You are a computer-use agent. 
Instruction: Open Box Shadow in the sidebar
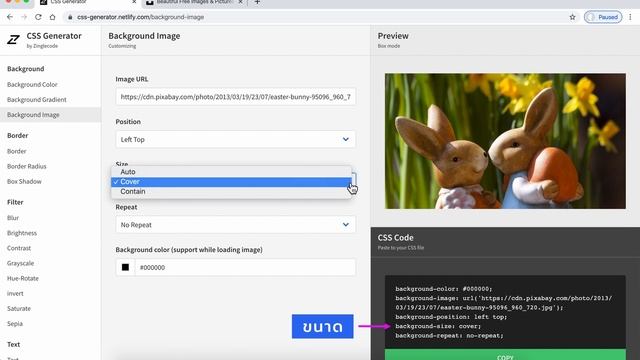point(24,181)
